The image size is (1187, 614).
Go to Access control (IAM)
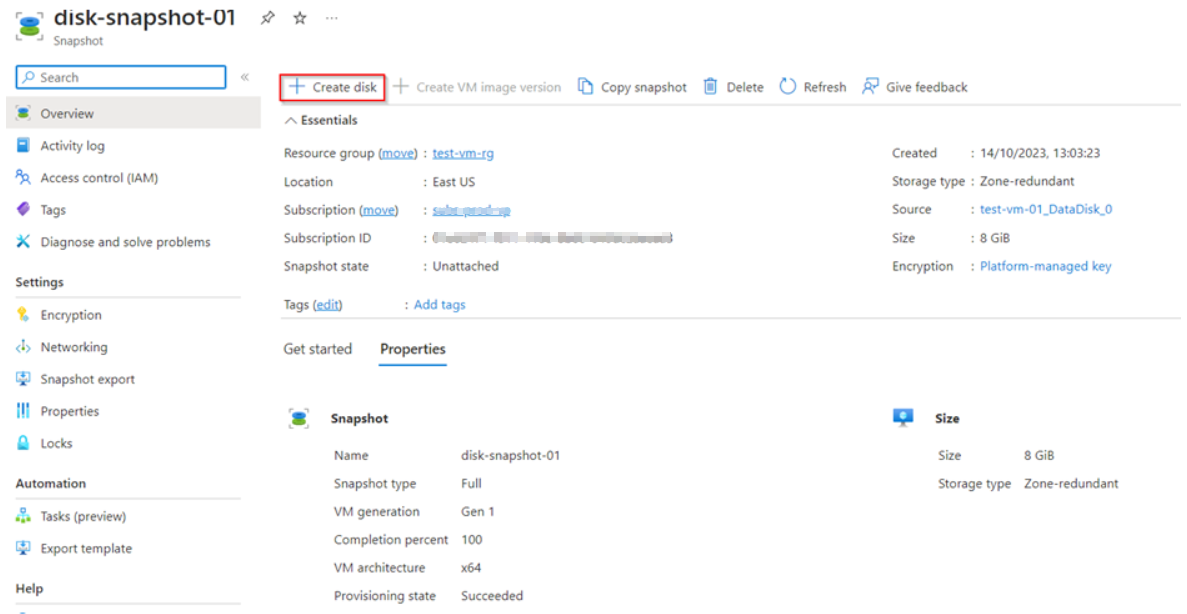pos(99,178)
